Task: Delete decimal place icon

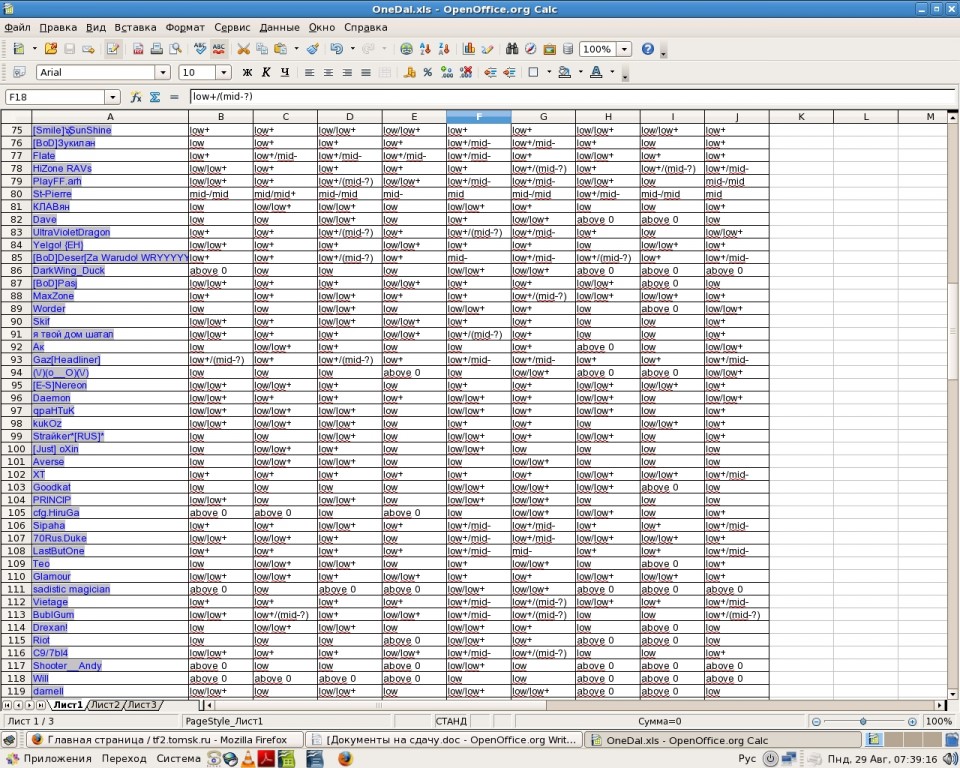Action: pos(466,72)
